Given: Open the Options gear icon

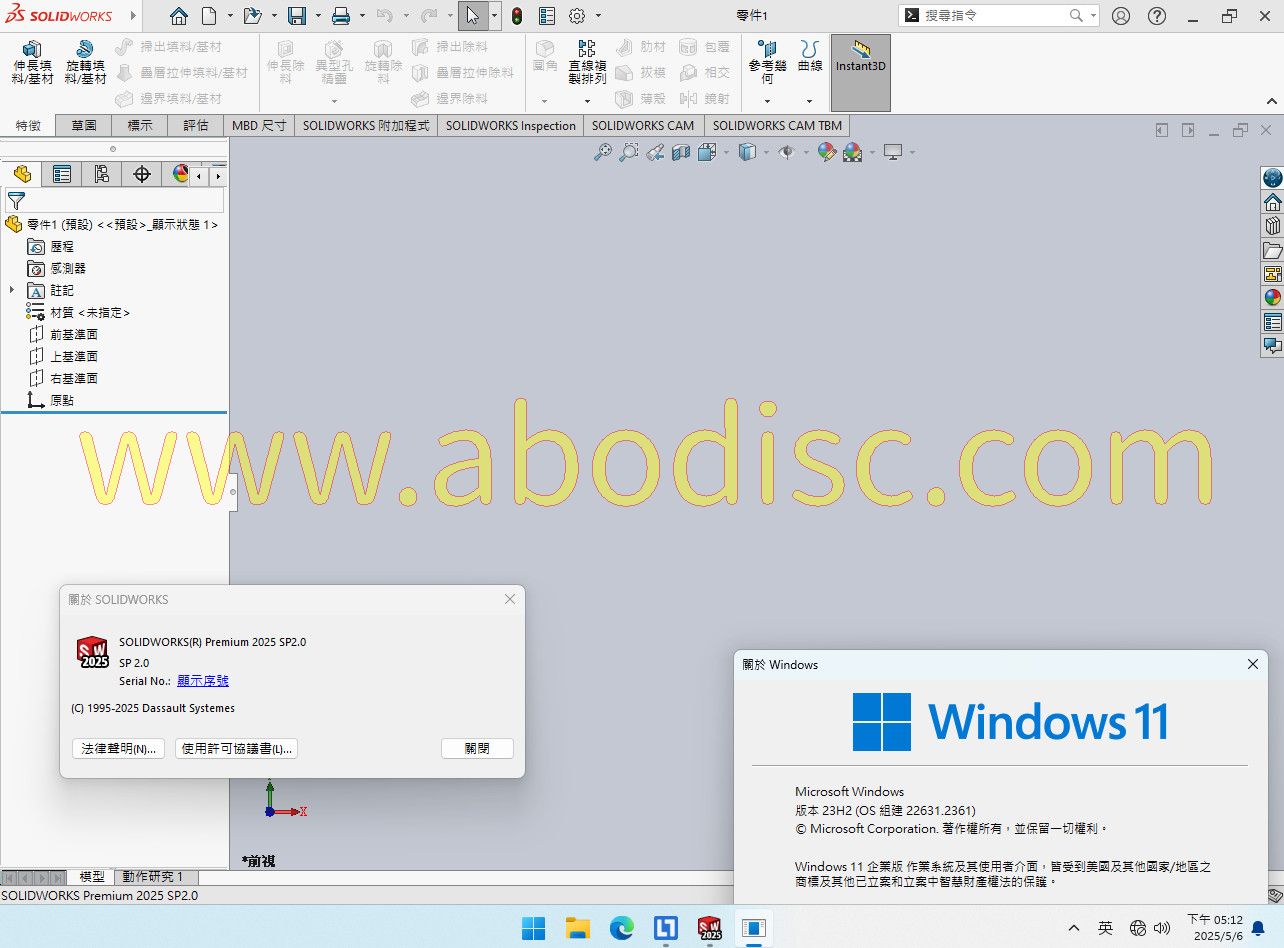Looking at the screenshot, I should pyautogui.click(x=577, y=16).
